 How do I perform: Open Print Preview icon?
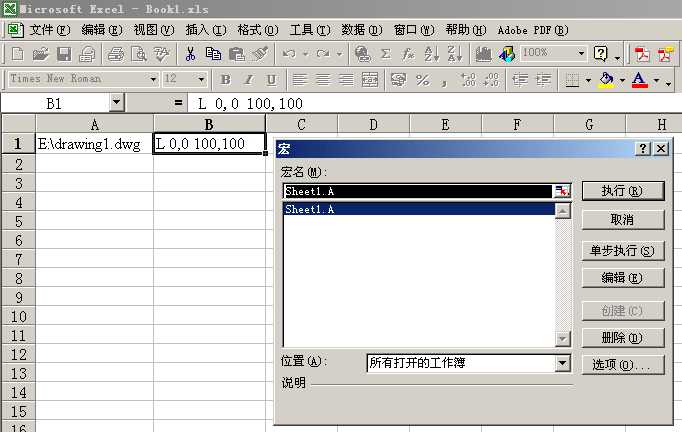click(x=139, y=54)
